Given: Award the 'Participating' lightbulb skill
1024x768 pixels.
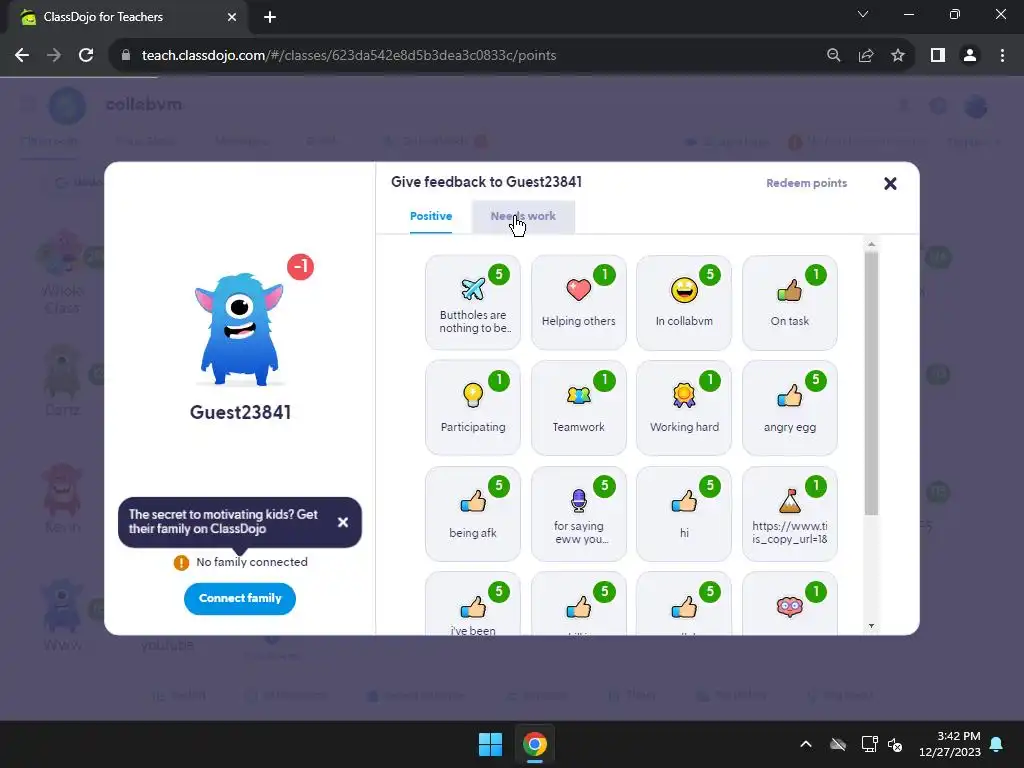Looking at the screenshot, I should click(473, 408).
